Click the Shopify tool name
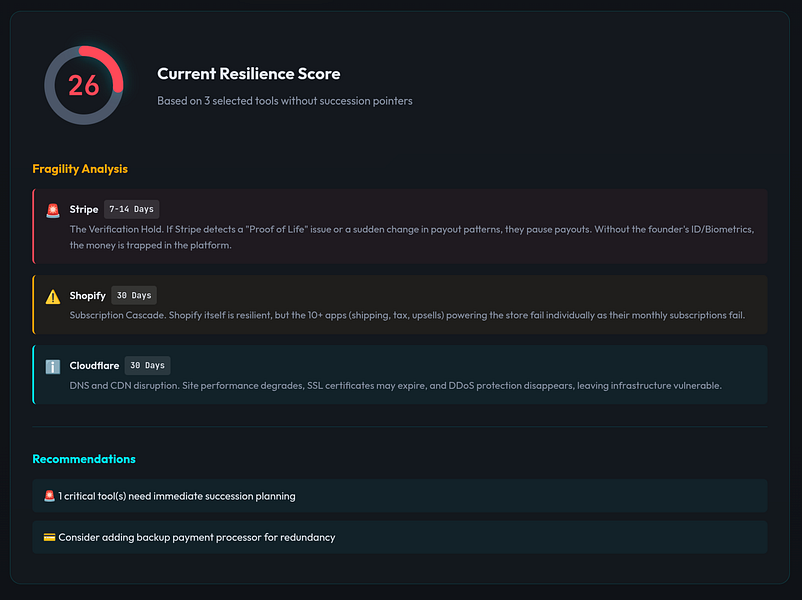Image resolution: width=802 pixels, height=600 pixels. (87, 296)
